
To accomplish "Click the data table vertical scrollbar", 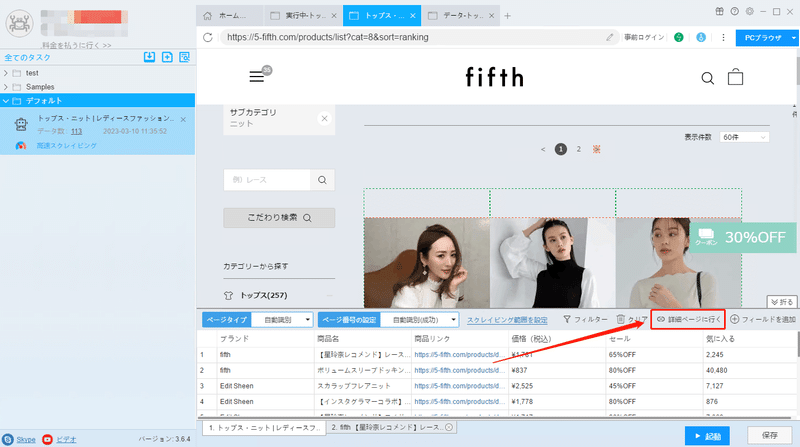I will tap(797, 344).
